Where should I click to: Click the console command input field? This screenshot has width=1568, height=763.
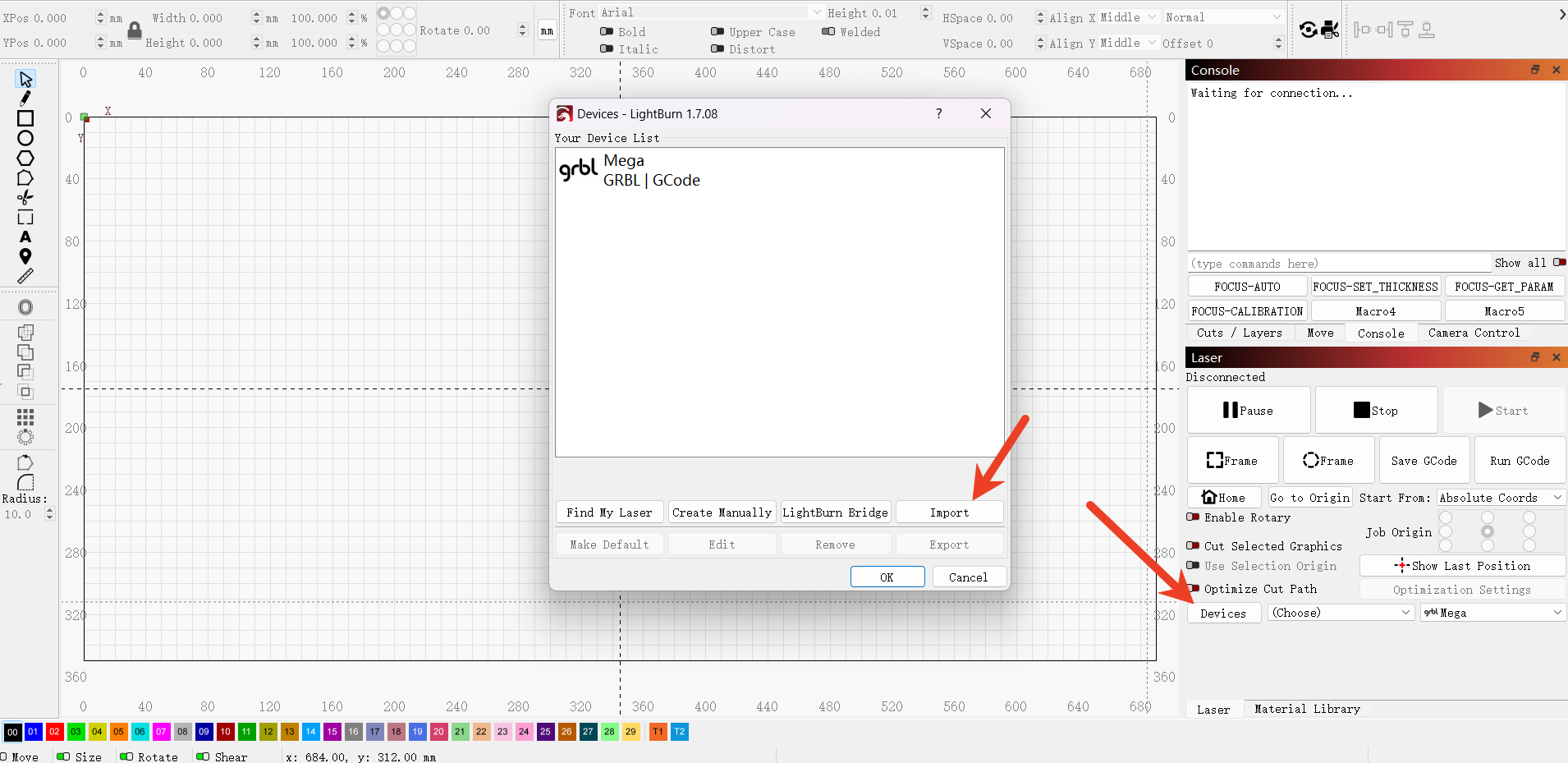click(x=1339, y=263)
